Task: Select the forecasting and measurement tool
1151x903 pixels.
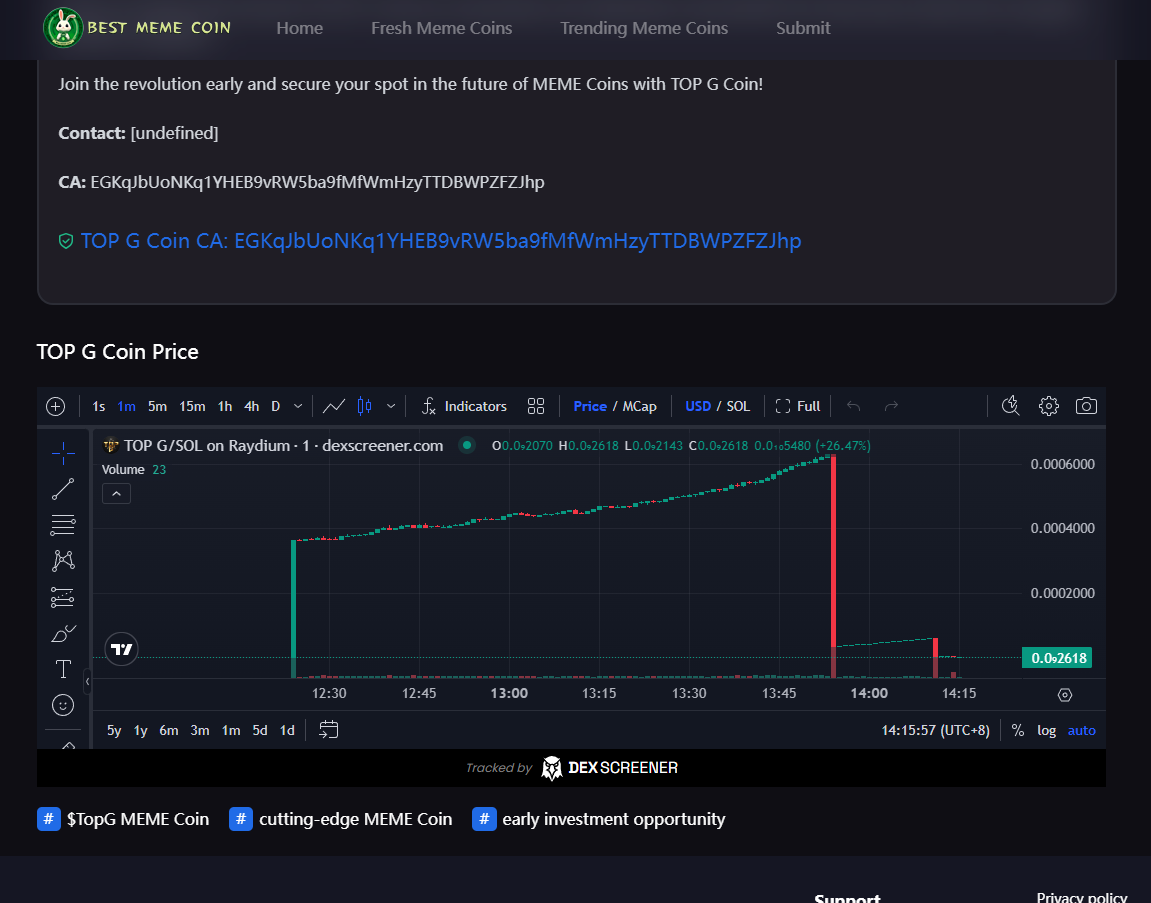Action: tap(63, 597)
